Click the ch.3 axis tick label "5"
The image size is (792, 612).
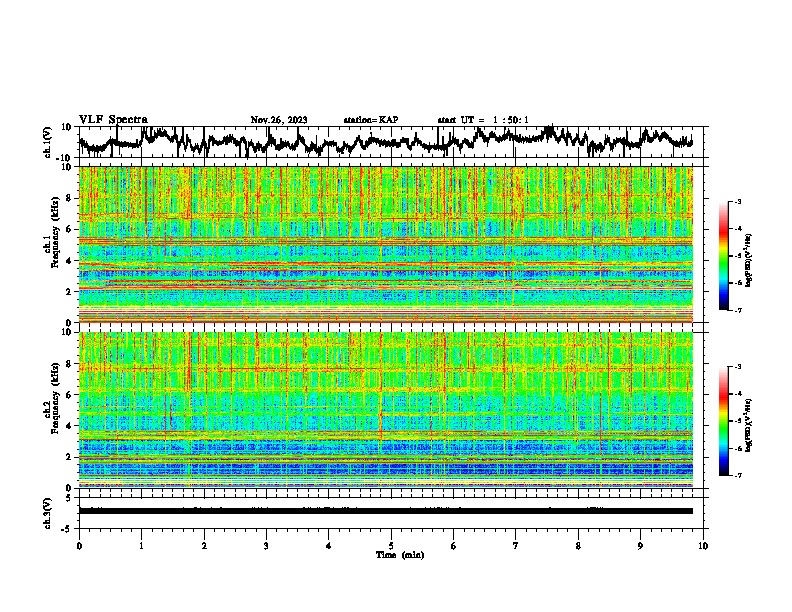[x=69, y=498]
